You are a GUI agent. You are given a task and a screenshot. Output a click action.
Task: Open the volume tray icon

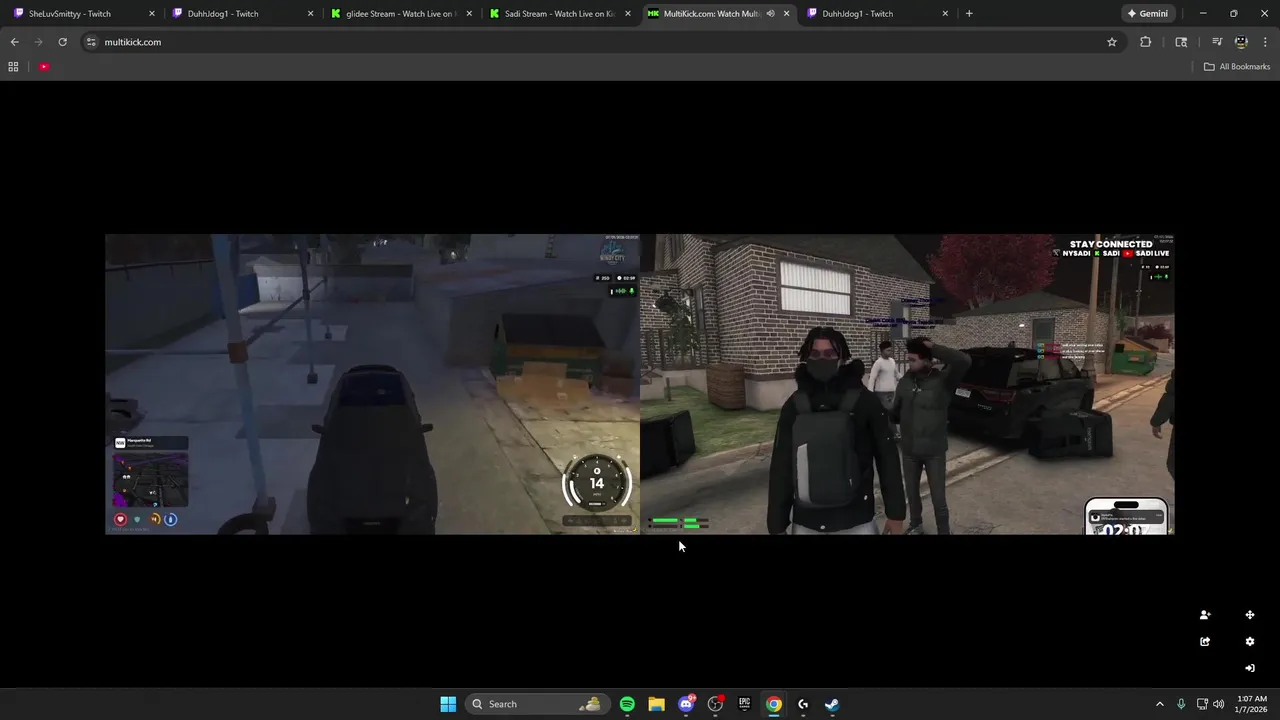[1218, 704]
